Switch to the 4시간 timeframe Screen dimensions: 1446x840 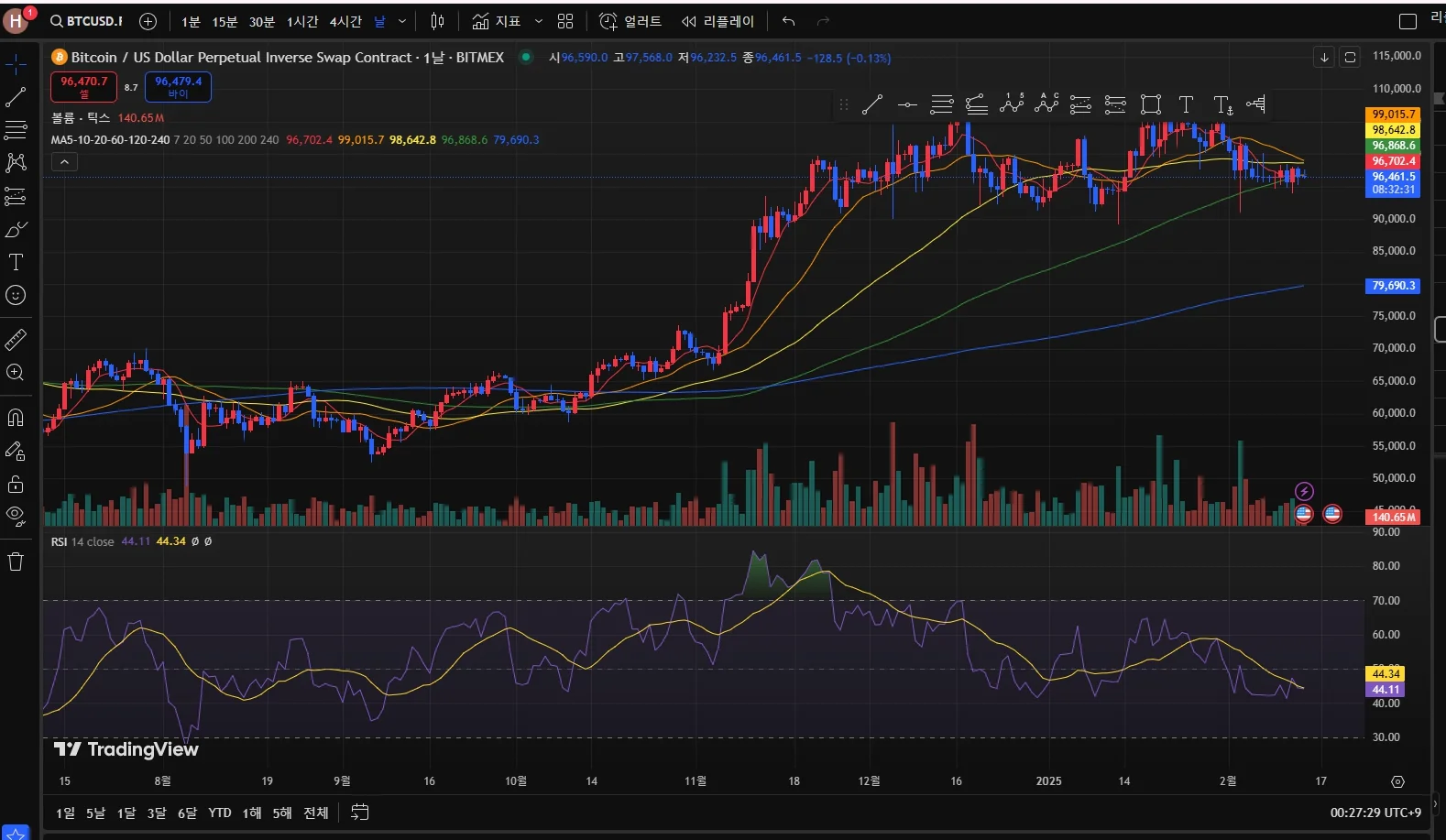click(345, 21)
